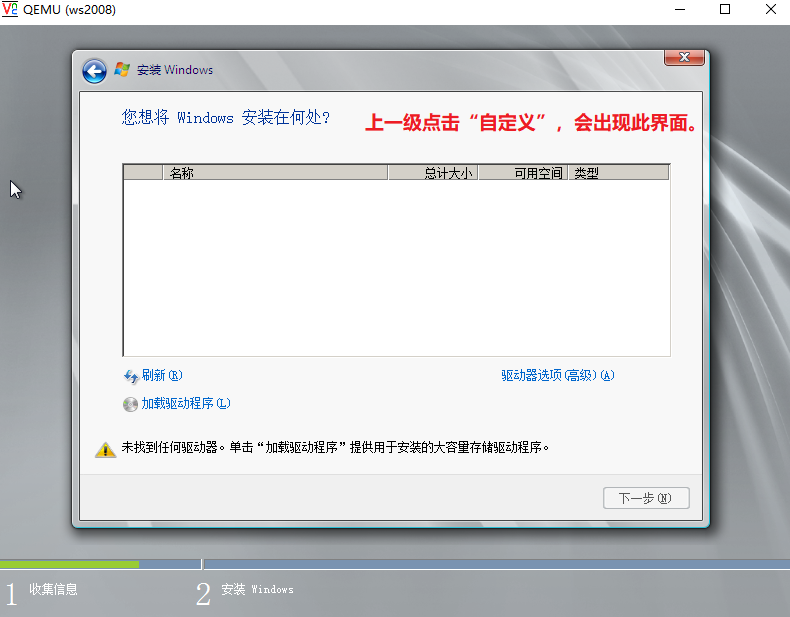Image resolution: width=790 pixels, height=617 pixels.
Task: Click the 您想将 Windows 安装在何处? heading
Action: click(x=226, y=117)
